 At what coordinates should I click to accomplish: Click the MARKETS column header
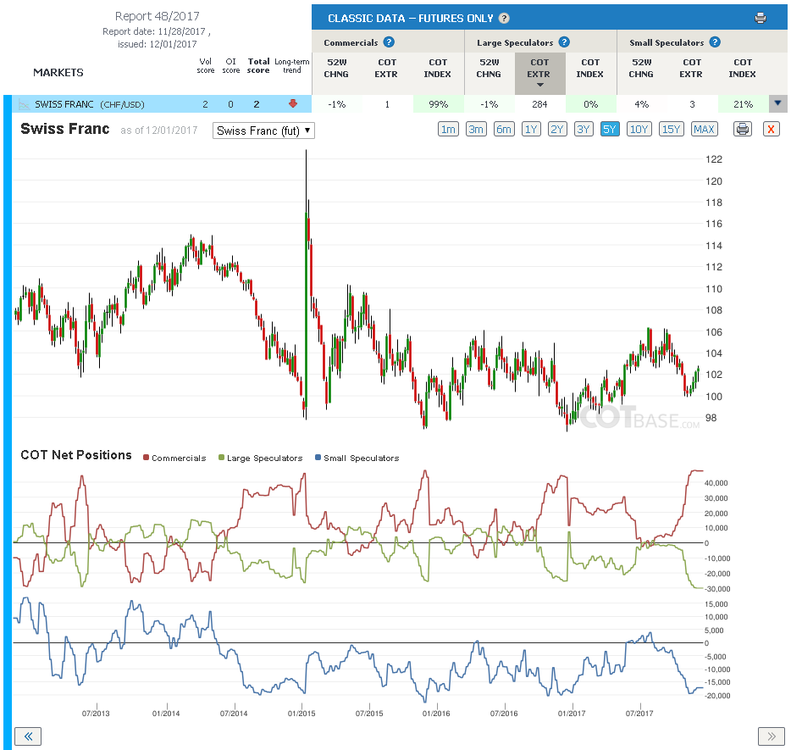tap(58, 73)
